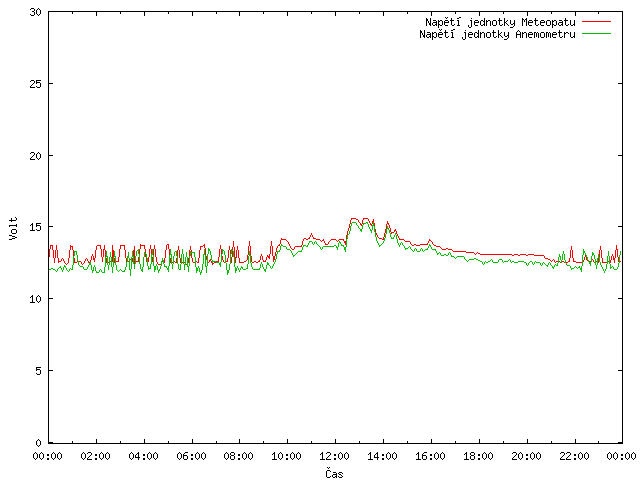The height and width of the screenshot is (480, 640).
Task: Click the x-axis label 16:00
Action: coord(430,456)
